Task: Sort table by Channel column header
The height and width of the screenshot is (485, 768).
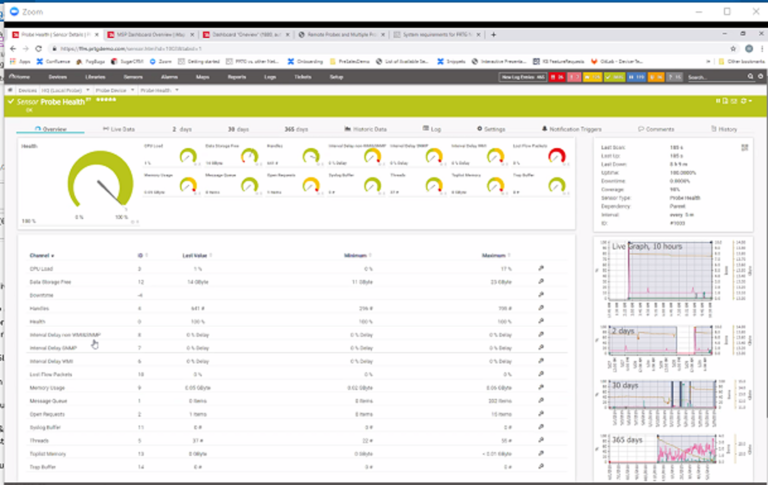Action: tap(41, 255)
